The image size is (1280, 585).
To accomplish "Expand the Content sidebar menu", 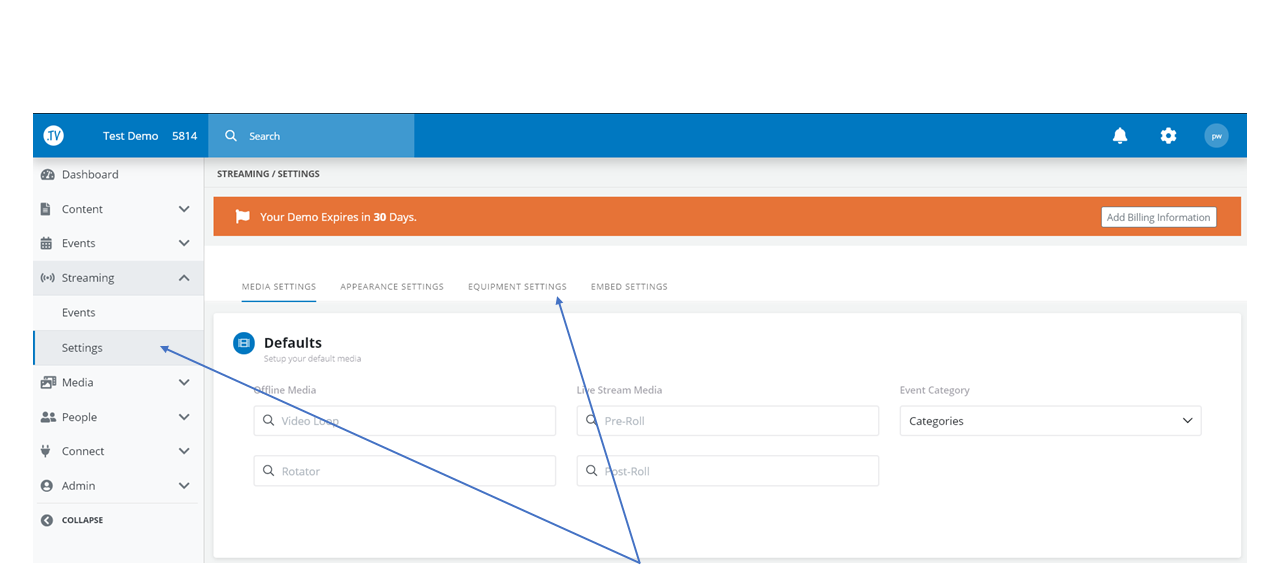I will (183, 209).
